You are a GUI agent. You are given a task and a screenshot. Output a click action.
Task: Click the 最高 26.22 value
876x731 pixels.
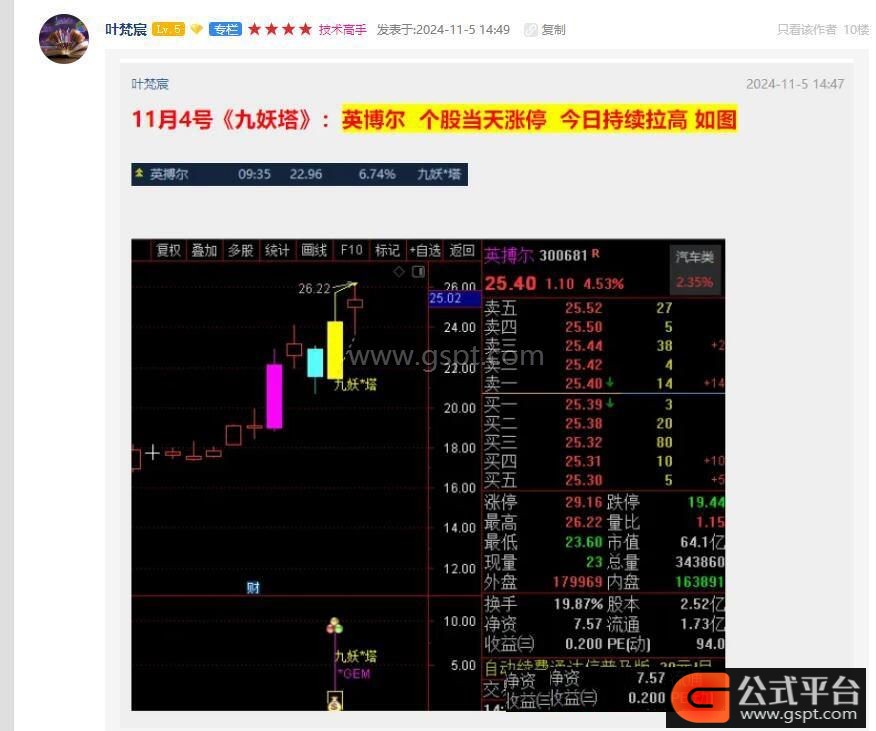click(584, 523)
